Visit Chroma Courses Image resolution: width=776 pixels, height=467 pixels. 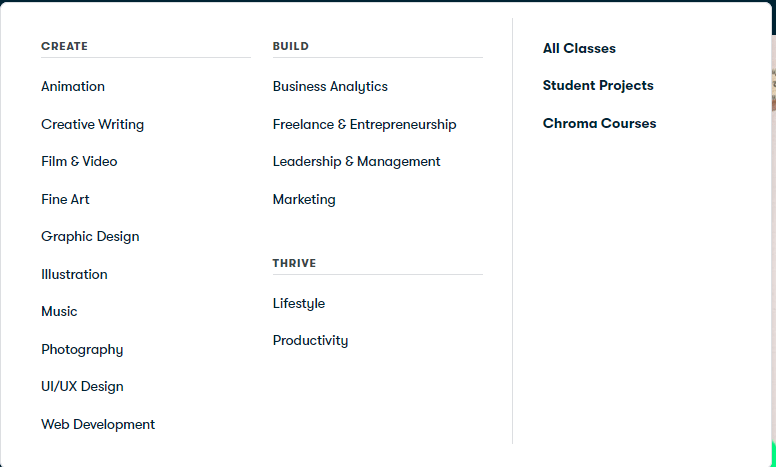[599, 124]
